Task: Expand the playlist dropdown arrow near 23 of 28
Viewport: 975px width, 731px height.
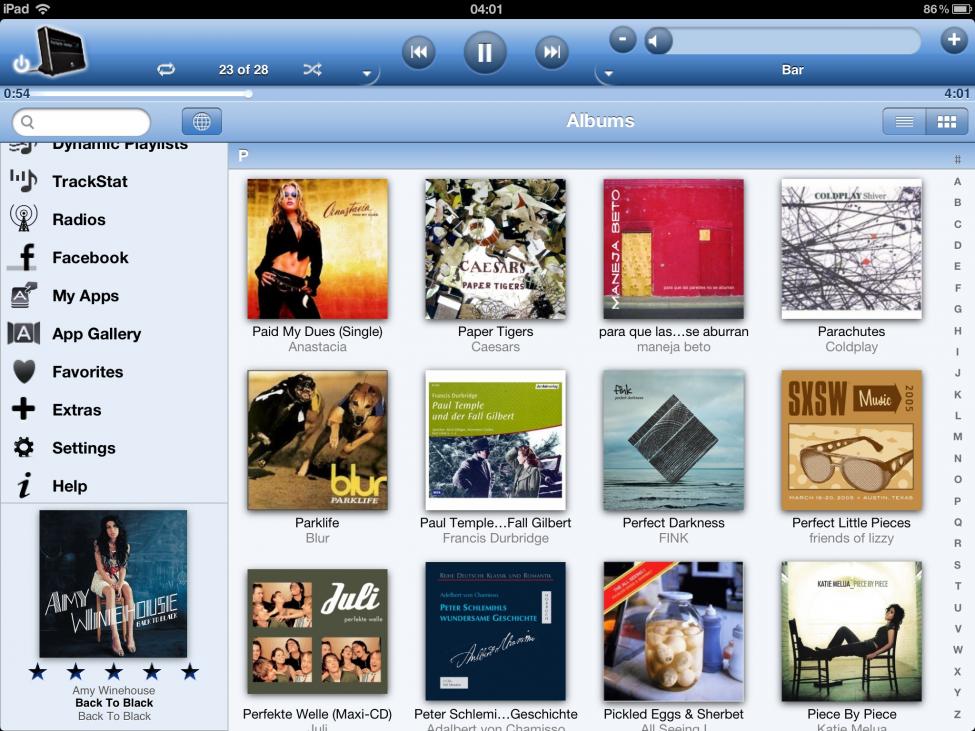Action: tap(367, 73)
